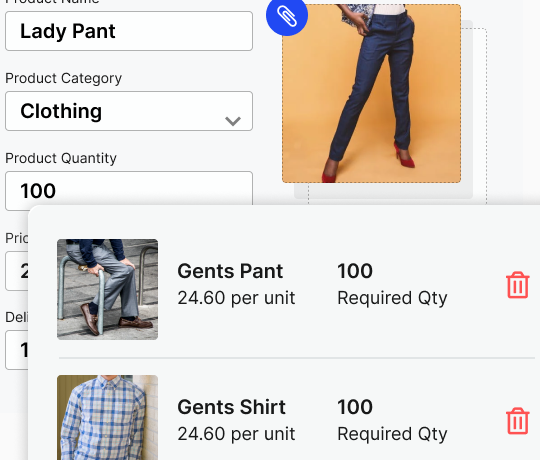Click the Product Category label

pyautogui.click(x=63, y=79)
